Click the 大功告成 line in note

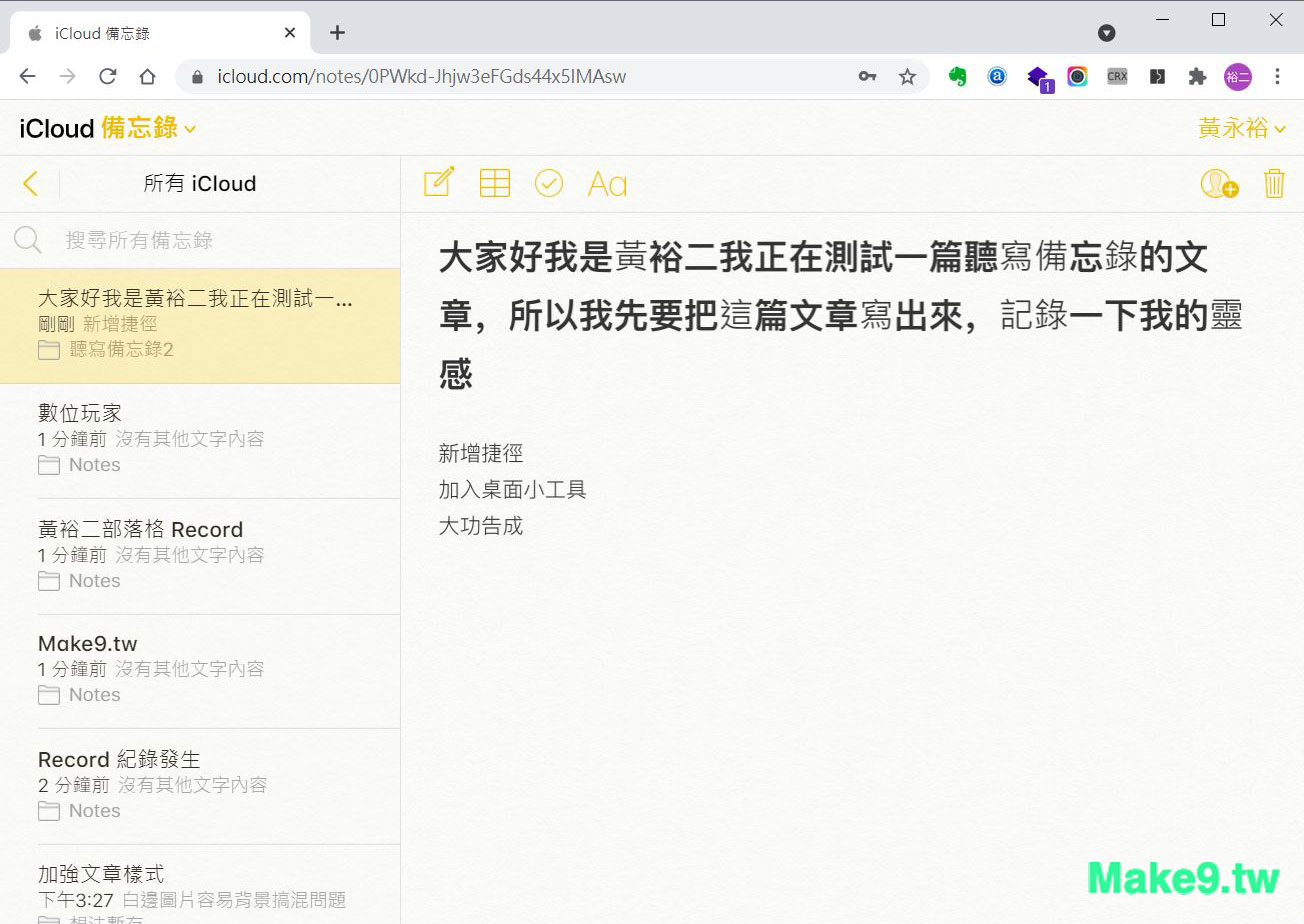(x=481, y=526)
